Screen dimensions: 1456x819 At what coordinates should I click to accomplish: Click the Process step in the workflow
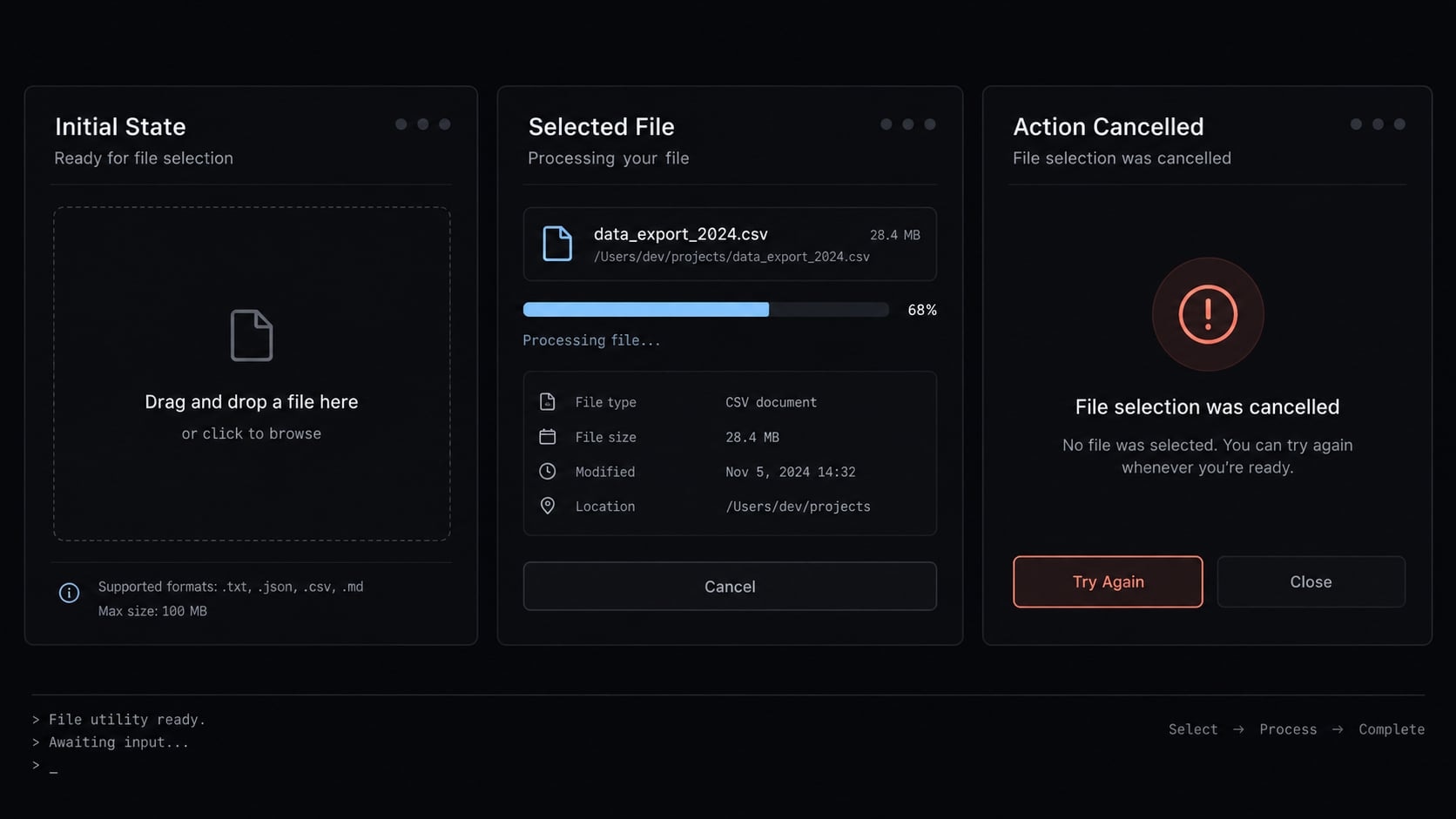point(1288,729)
